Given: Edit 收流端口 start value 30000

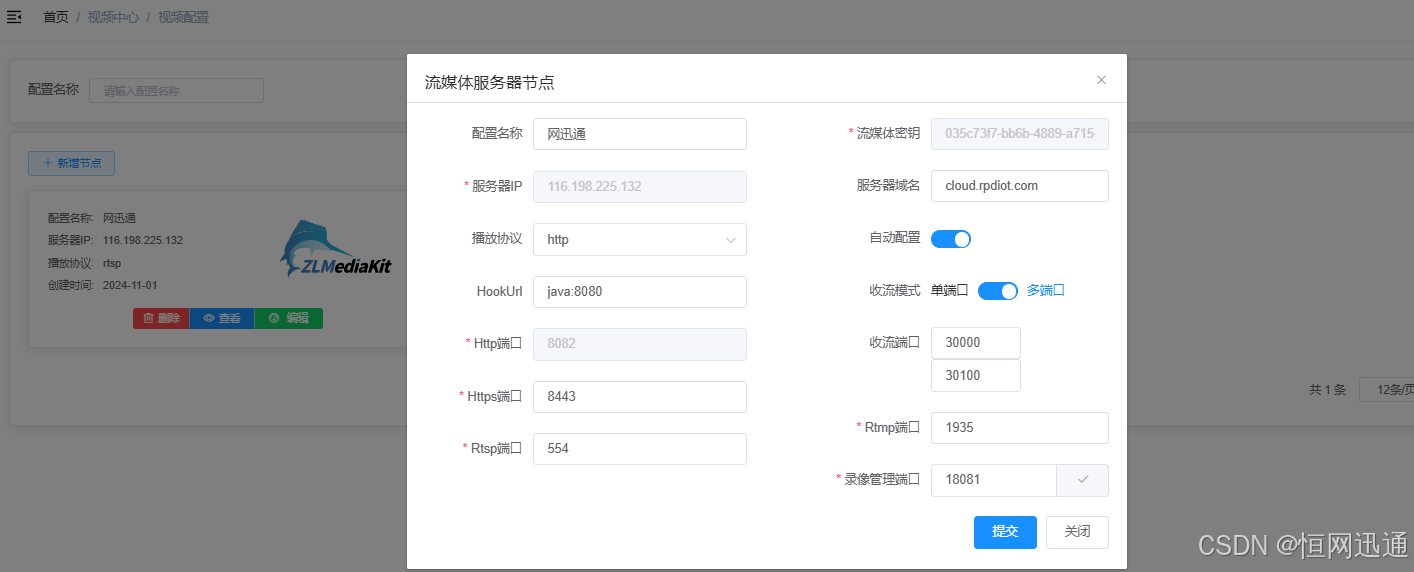Looking at the screenshot, I should [x=976, y=343].
